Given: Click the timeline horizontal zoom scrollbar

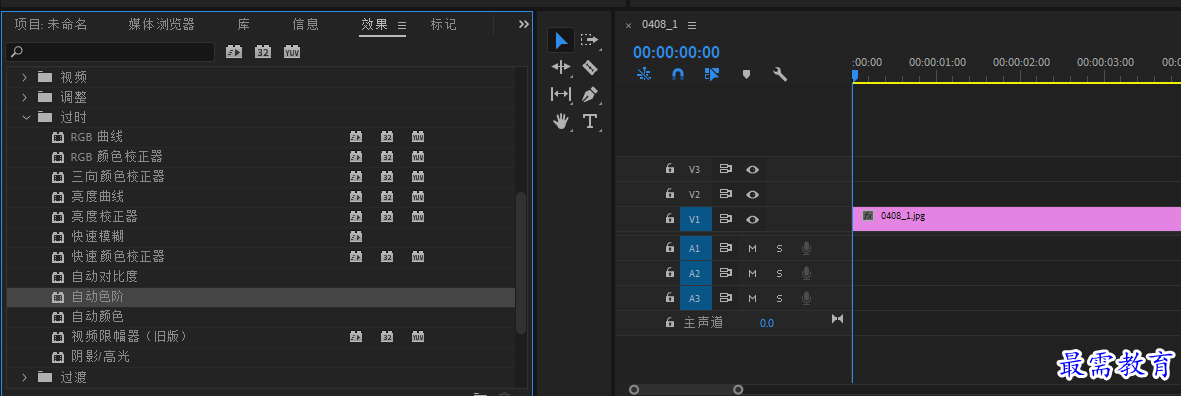Looking at the screenshot, I should point(686,389).
